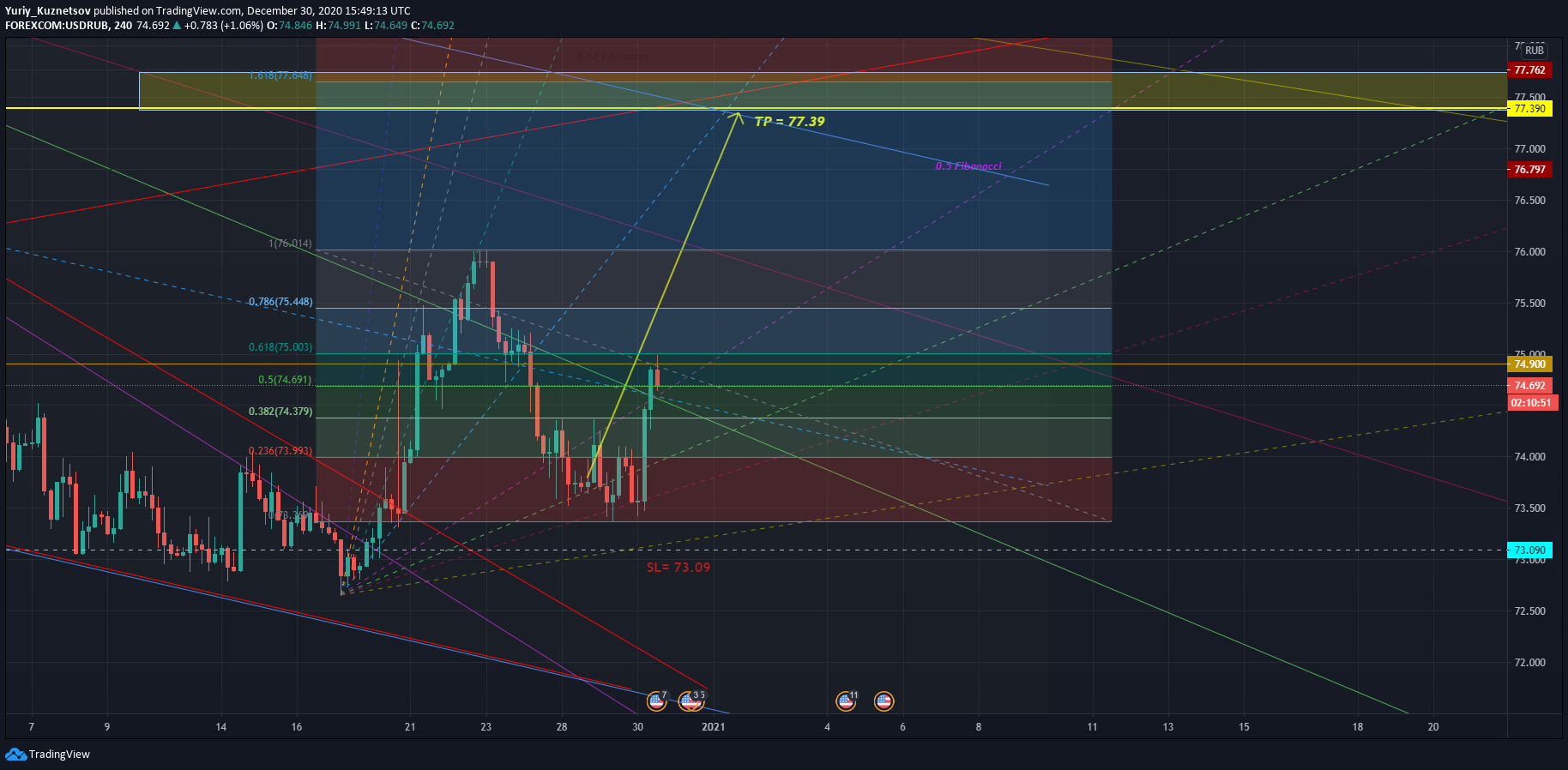Click the 02:10:51 countdown label
This screenshot has width=1568, height=770.
click(1530, 403)
